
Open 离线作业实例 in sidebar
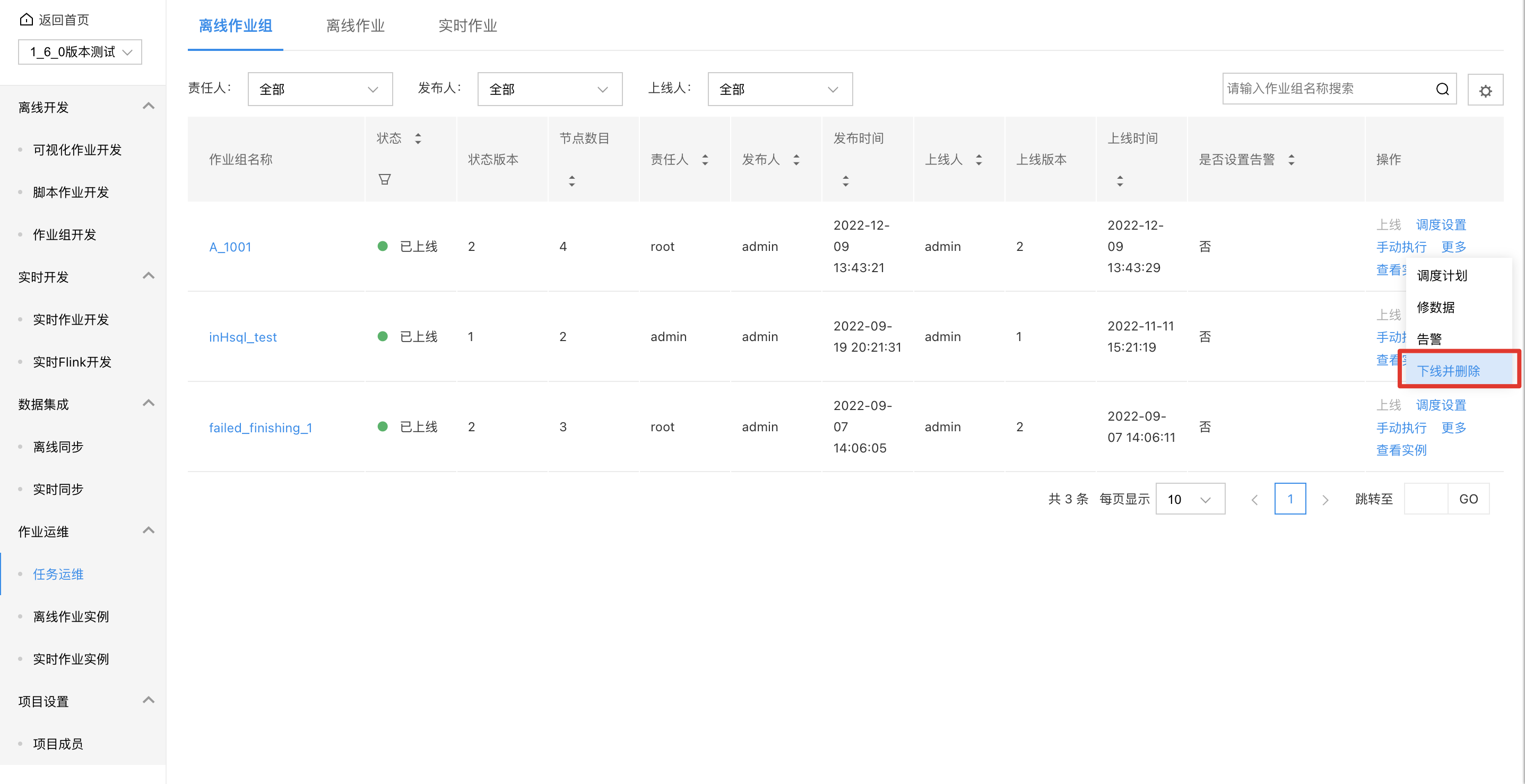(71, 616)
